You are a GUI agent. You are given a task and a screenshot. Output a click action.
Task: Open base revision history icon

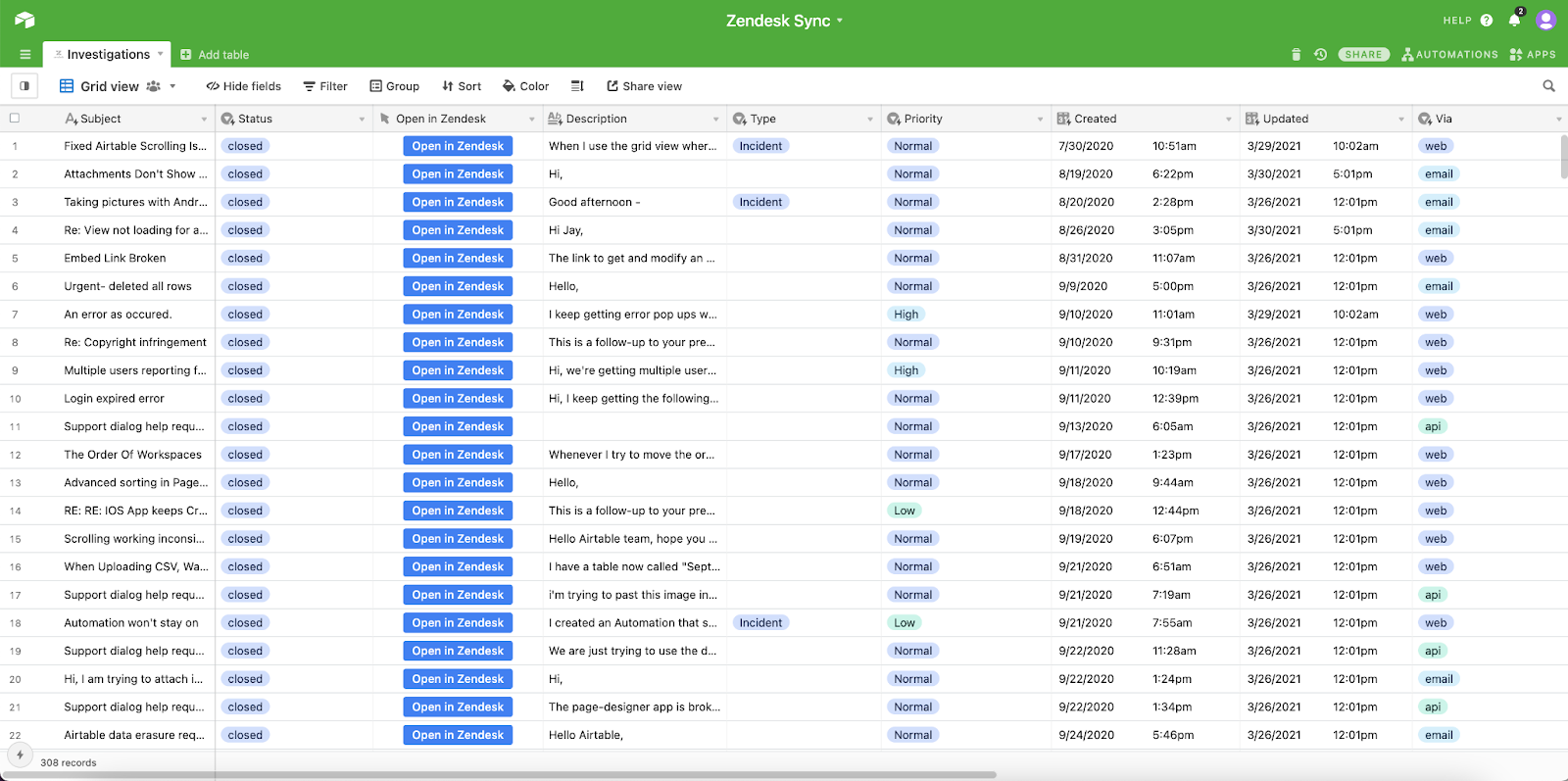click(x=1320, y=55)
